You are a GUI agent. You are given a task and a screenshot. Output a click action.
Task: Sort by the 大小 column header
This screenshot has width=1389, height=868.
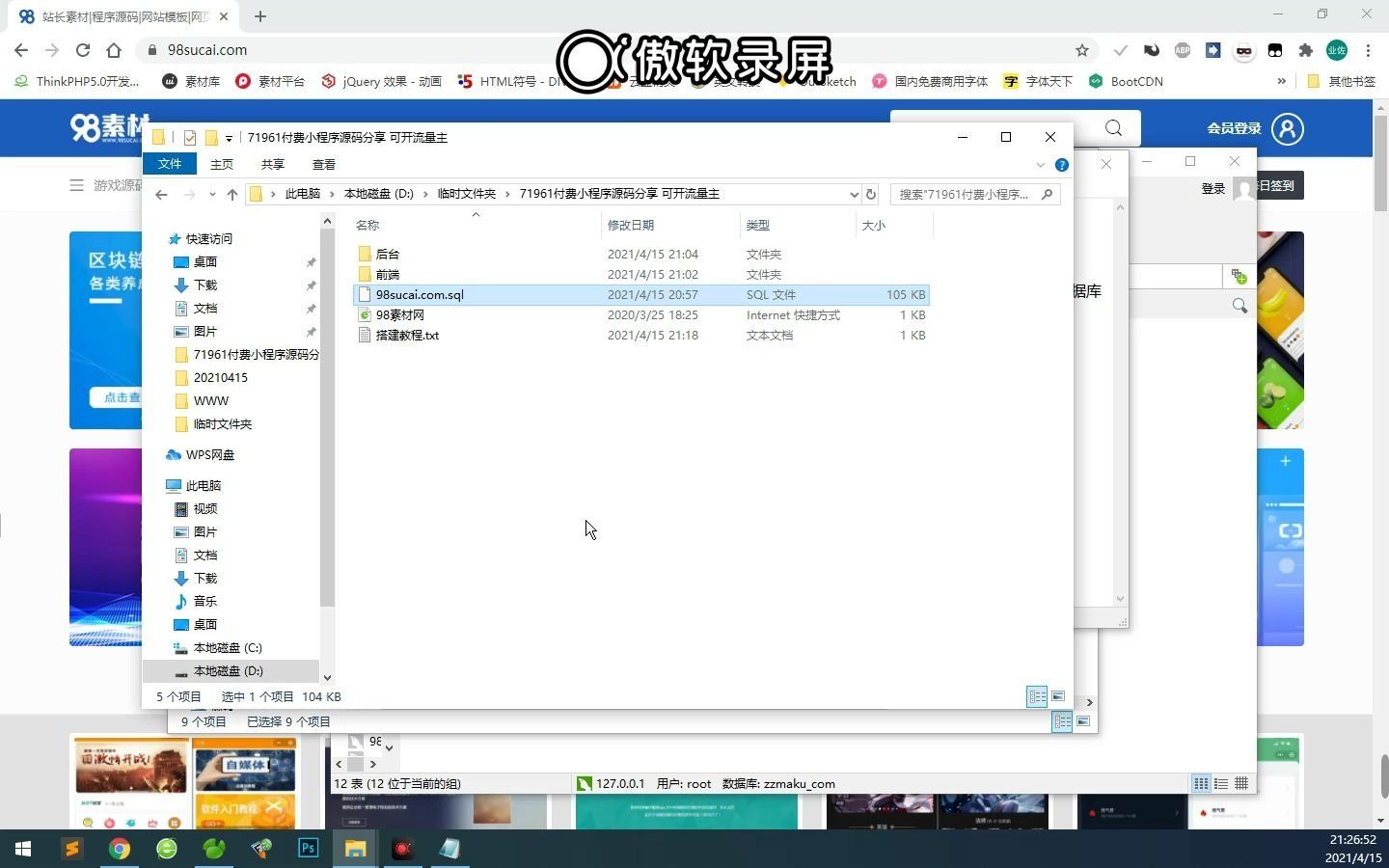point(894,225)
